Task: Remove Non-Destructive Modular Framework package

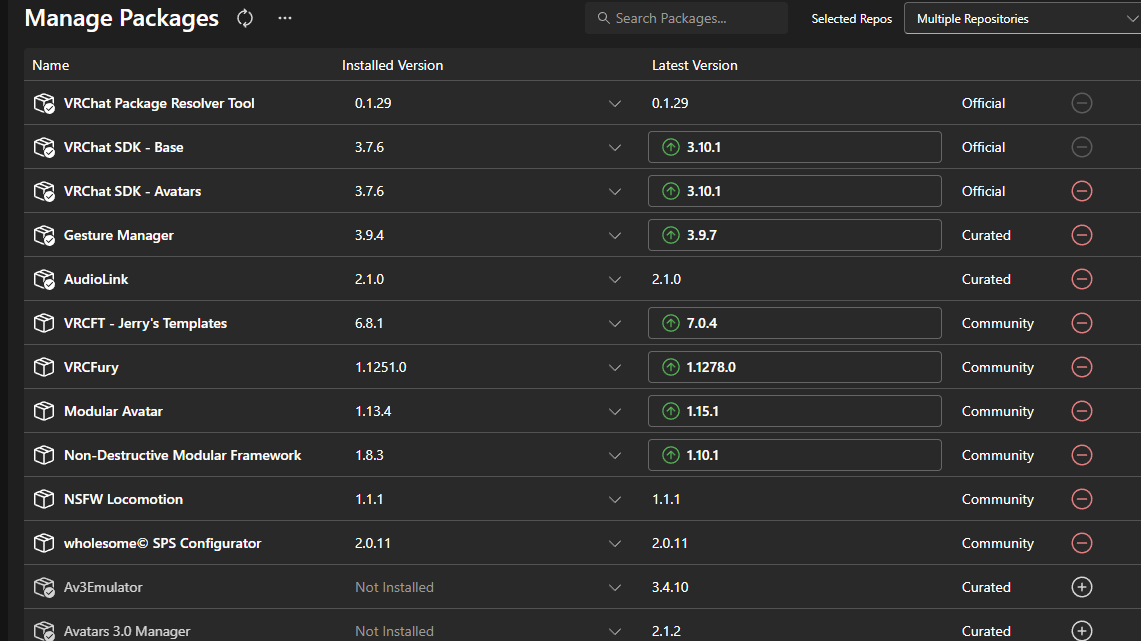Action: coord(1082,455)
